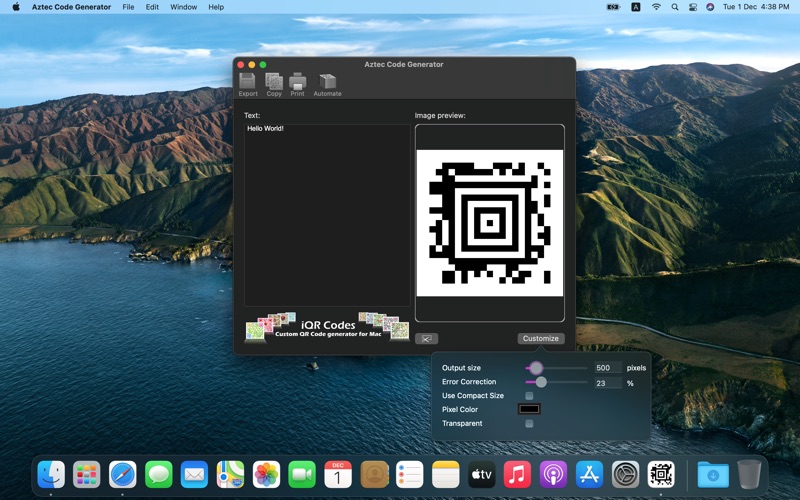Screen dimensions: 800x500
Task: Click the Customize button
Action: point(541,338)
